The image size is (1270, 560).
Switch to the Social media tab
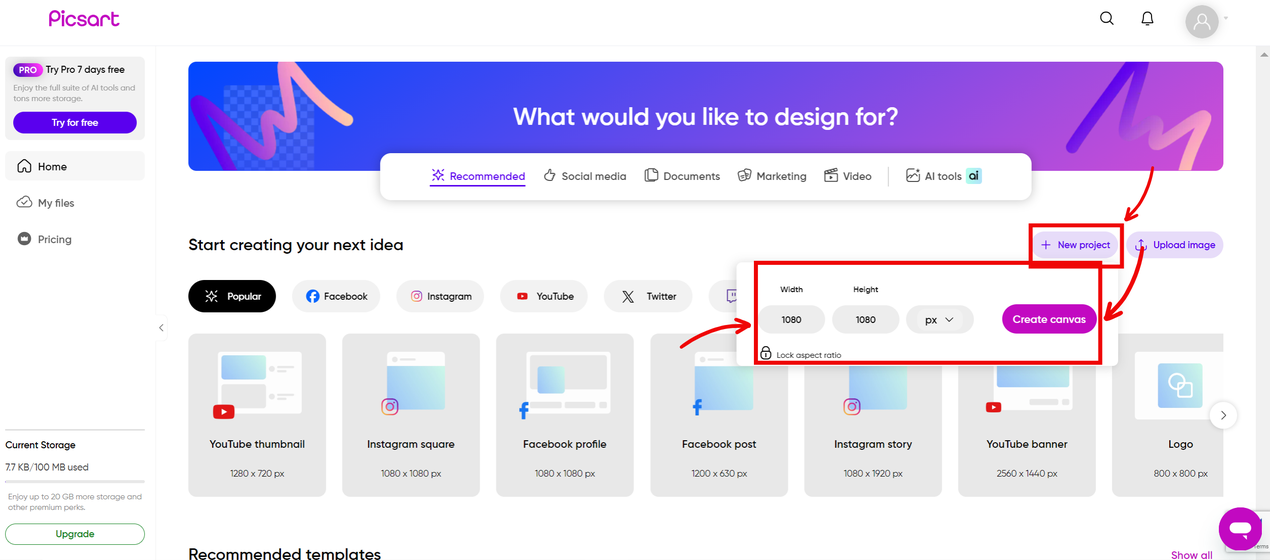click(585, 176)
